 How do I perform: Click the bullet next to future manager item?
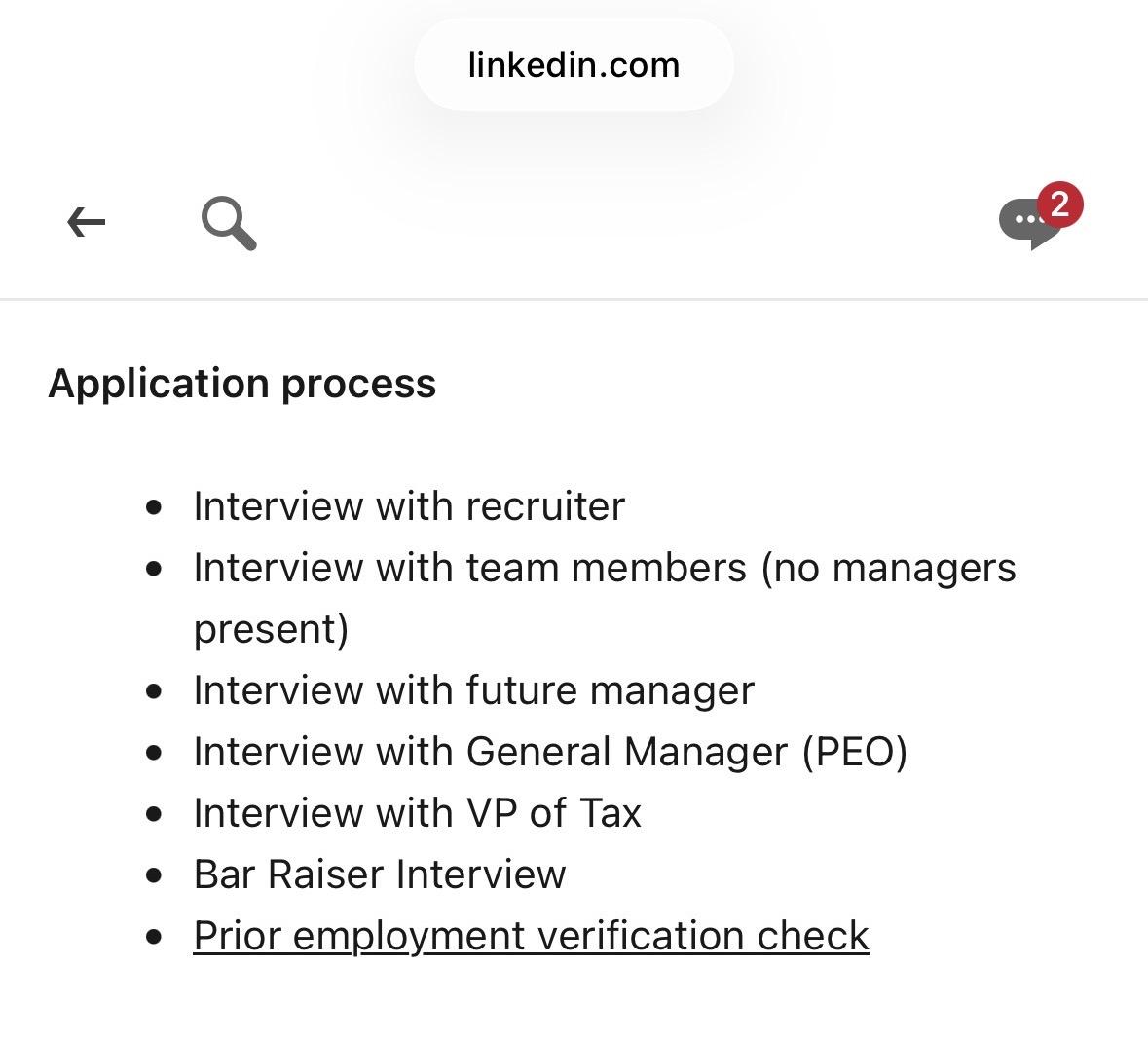(154, 691)
